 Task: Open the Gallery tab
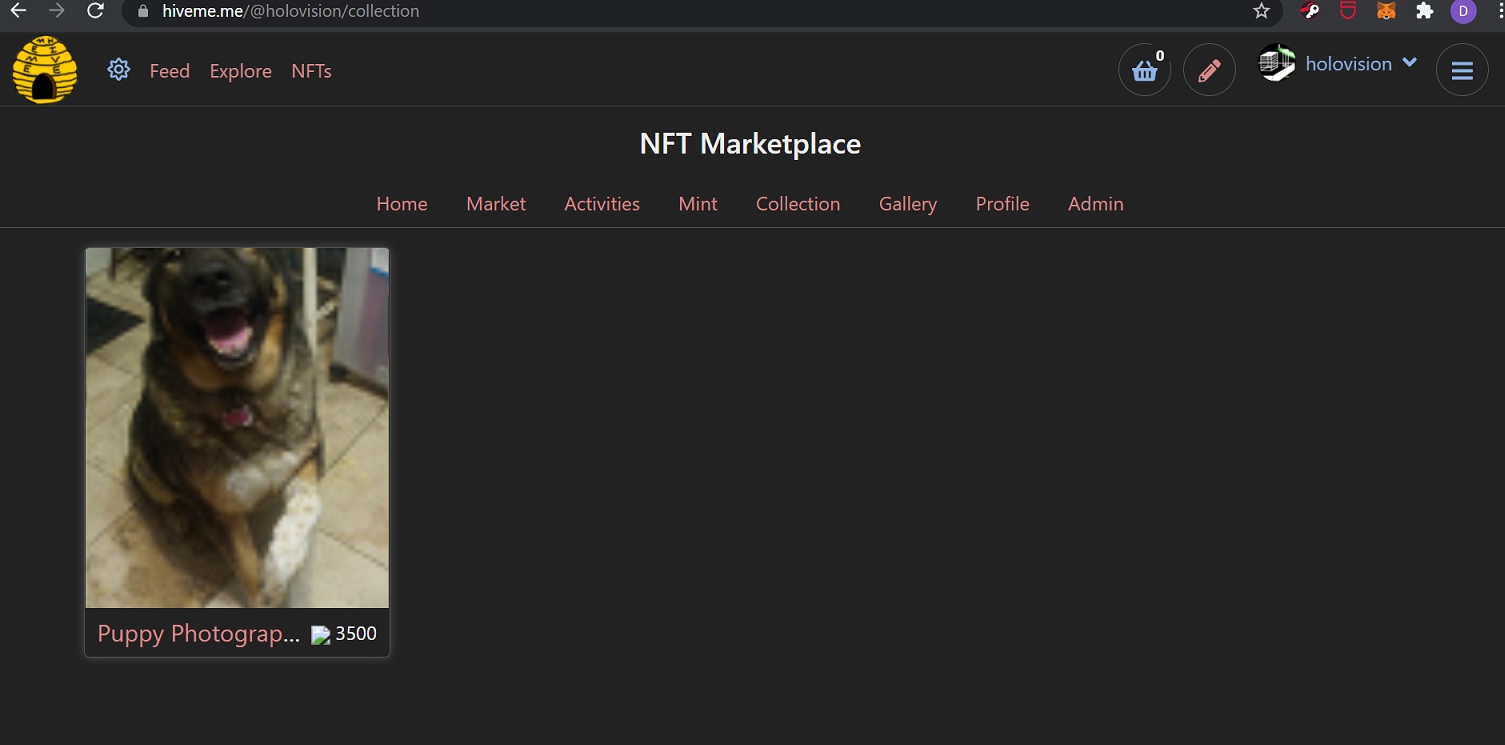(x=908, y=203)
